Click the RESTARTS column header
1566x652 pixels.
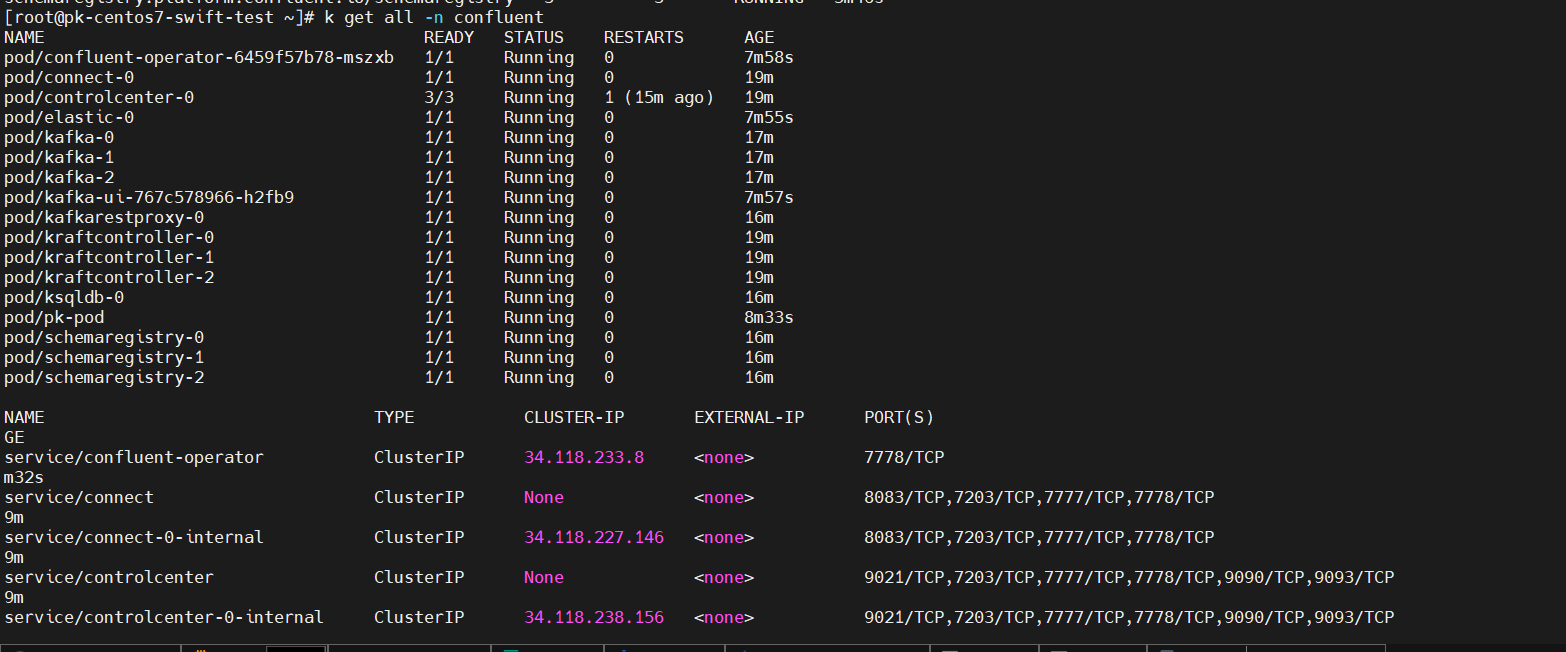pyautogui.click(x=644, y=37)
